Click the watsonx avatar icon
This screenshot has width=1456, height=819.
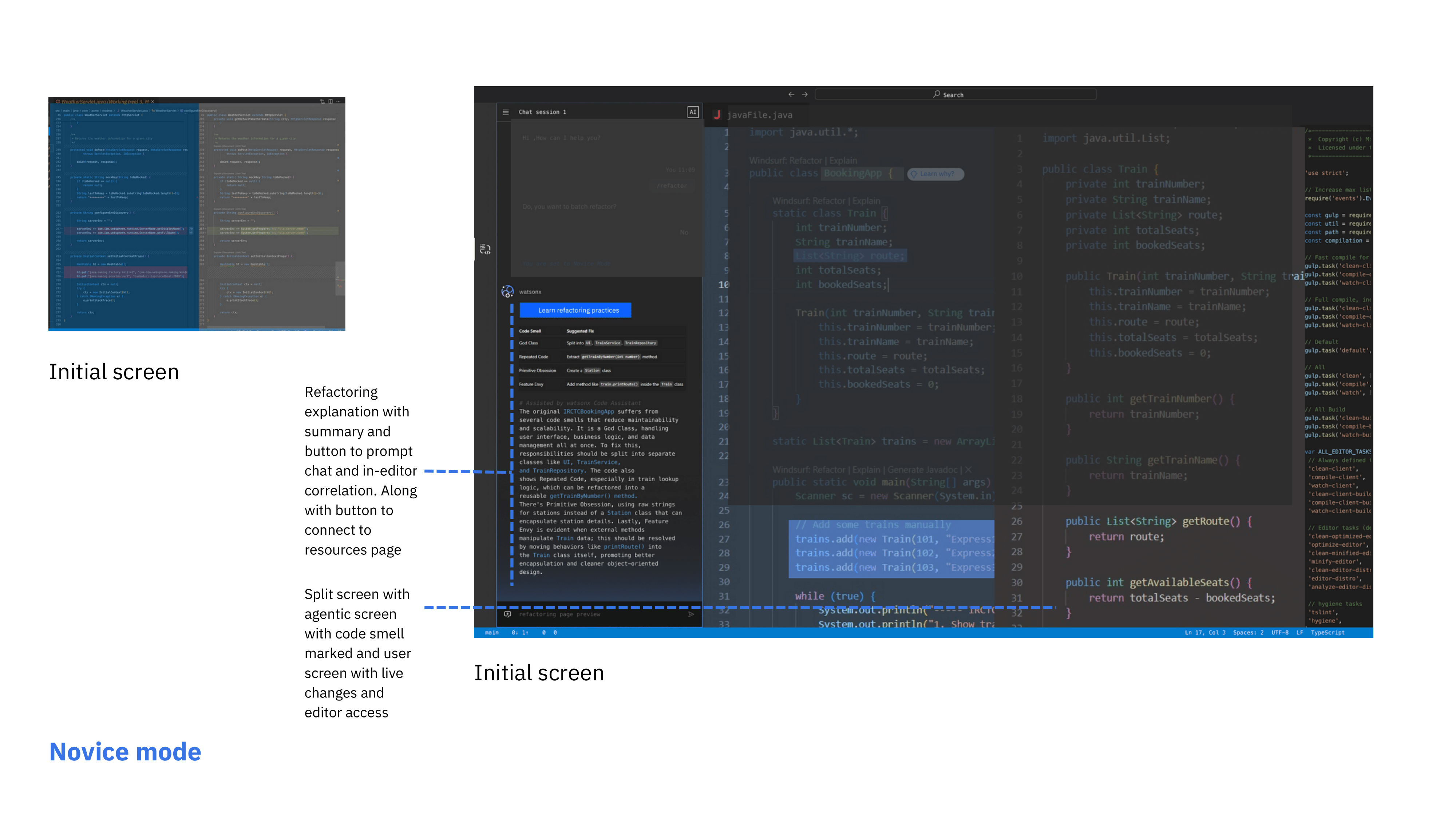(x=507, y=292)
